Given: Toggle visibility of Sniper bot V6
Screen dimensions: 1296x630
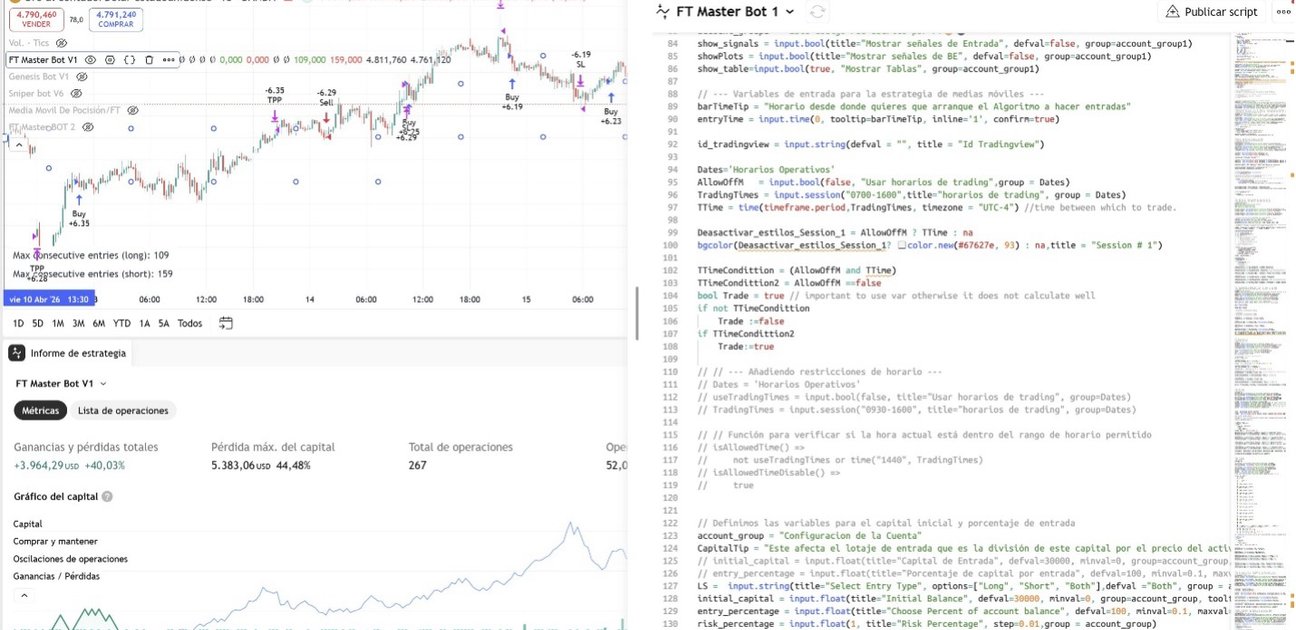Looking at the screenshot, I should 77,93.
